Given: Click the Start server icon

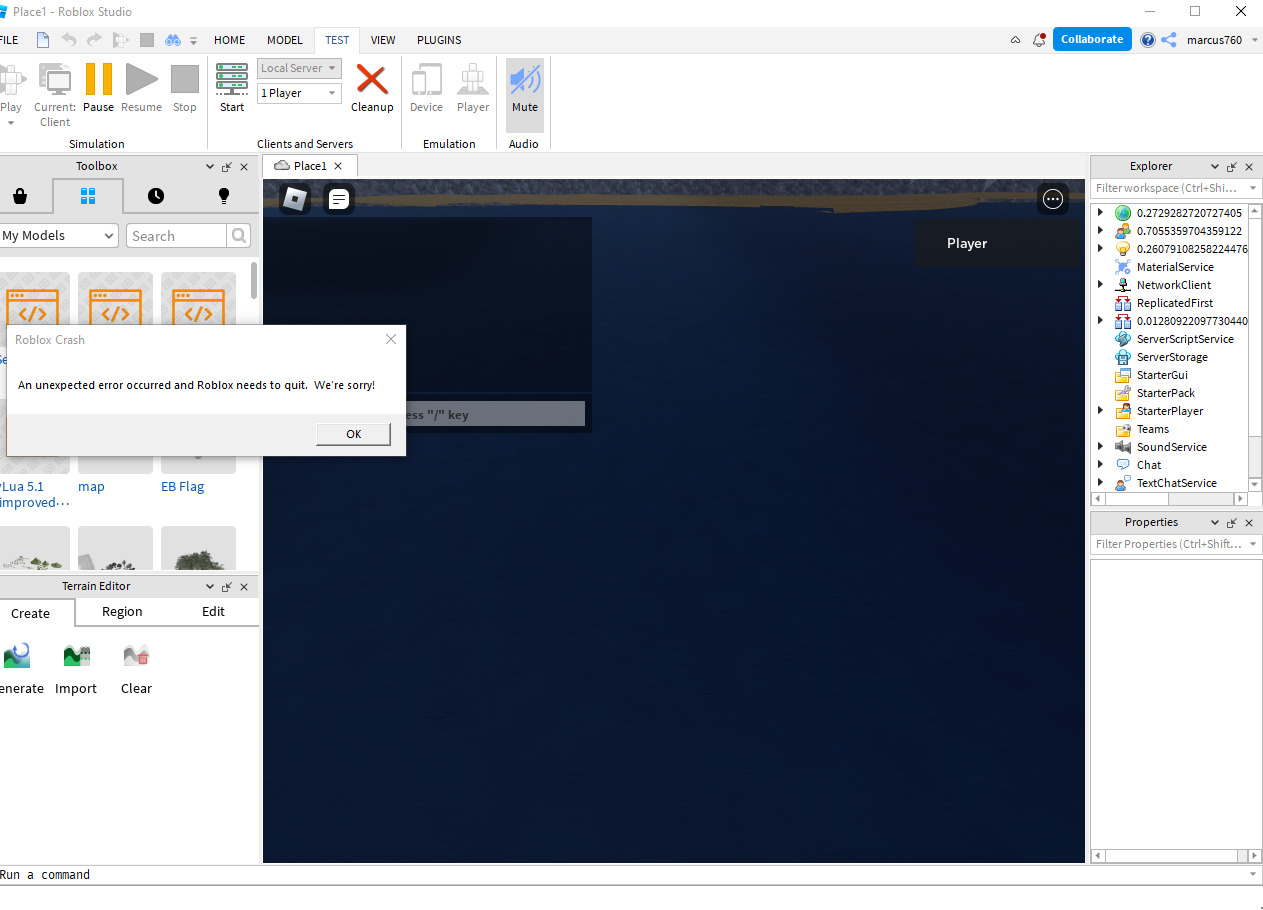Looking at the screenshot, I should [232, 79].
